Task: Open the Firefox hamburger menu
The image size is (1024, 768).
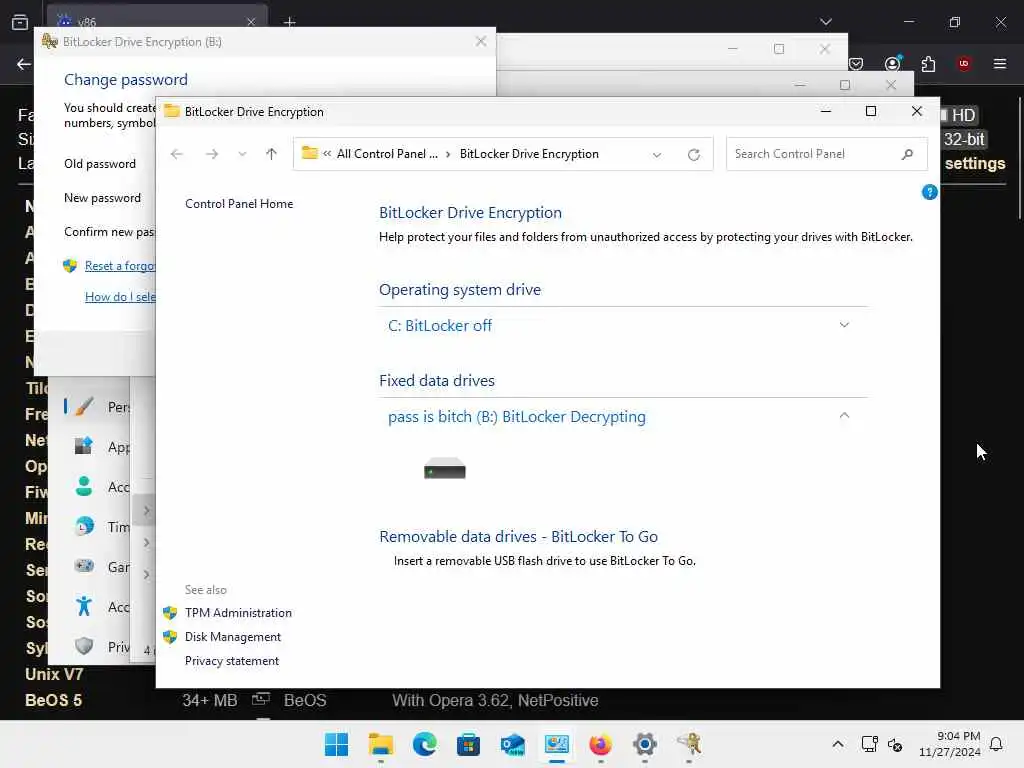Action: pyautogui.click(x=1000, y=64)
